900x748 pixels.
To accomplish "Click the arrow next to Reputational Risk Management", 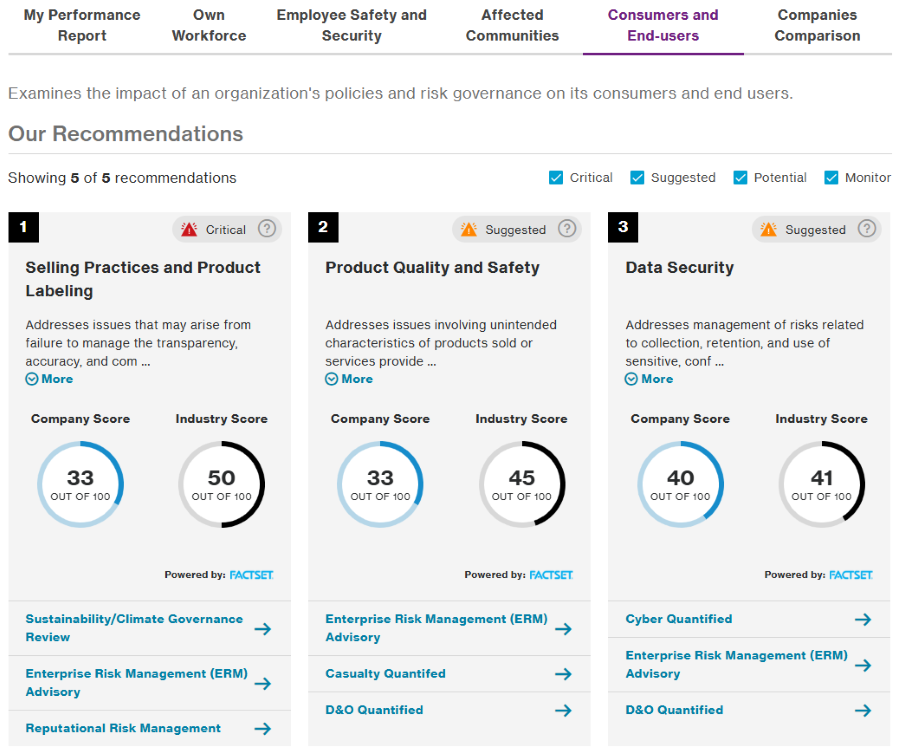I will (263, 728).
